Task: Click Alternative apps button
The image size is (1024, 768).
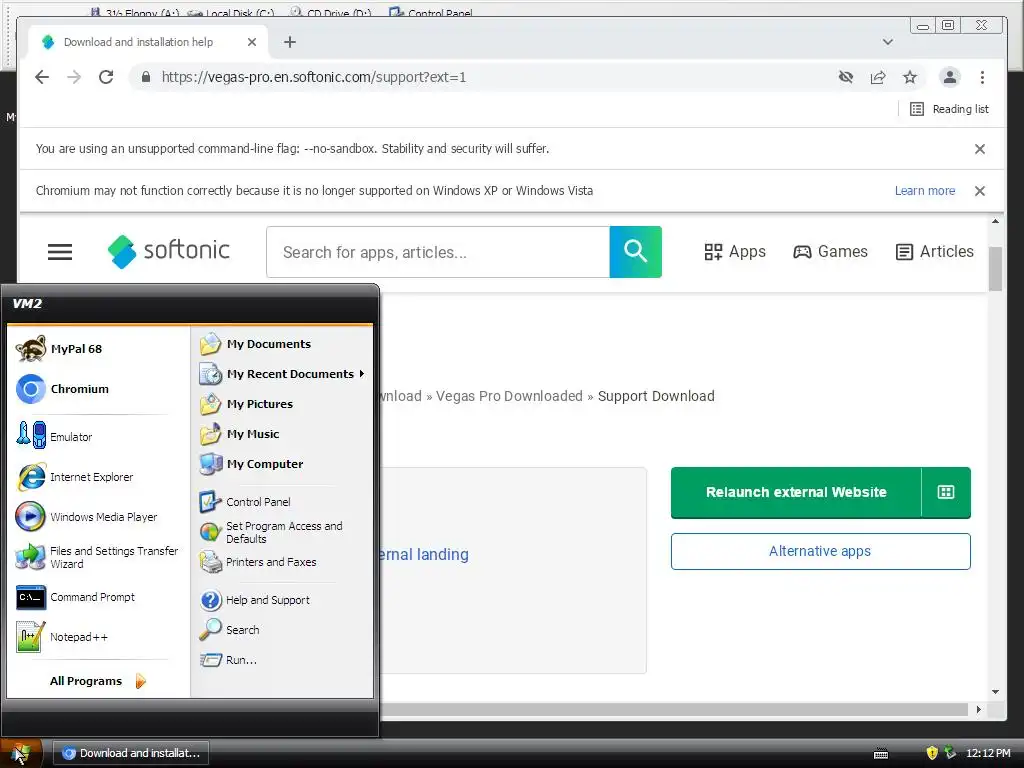Action: click(820, 551)
